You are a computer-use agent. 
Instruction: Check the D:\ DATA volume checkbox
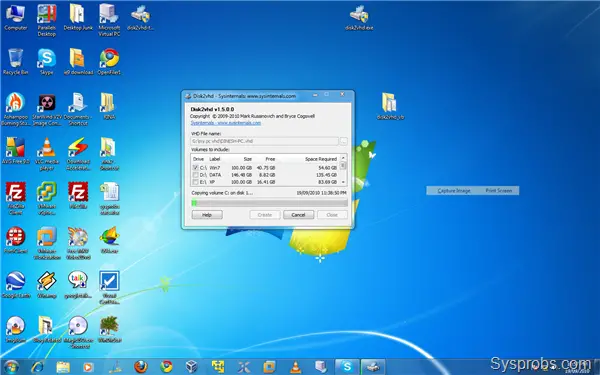(196, 175)
